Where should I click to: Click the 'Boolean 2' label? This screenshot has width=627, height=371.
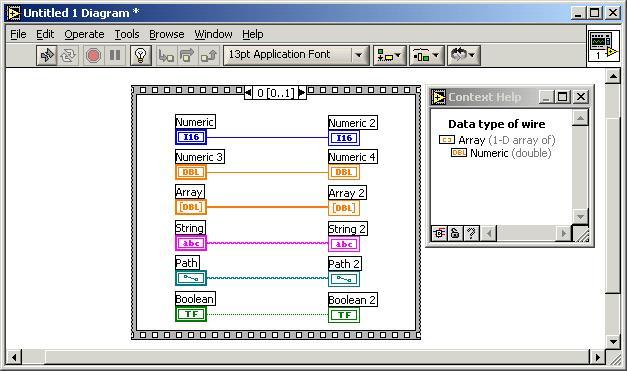[352, 300]
